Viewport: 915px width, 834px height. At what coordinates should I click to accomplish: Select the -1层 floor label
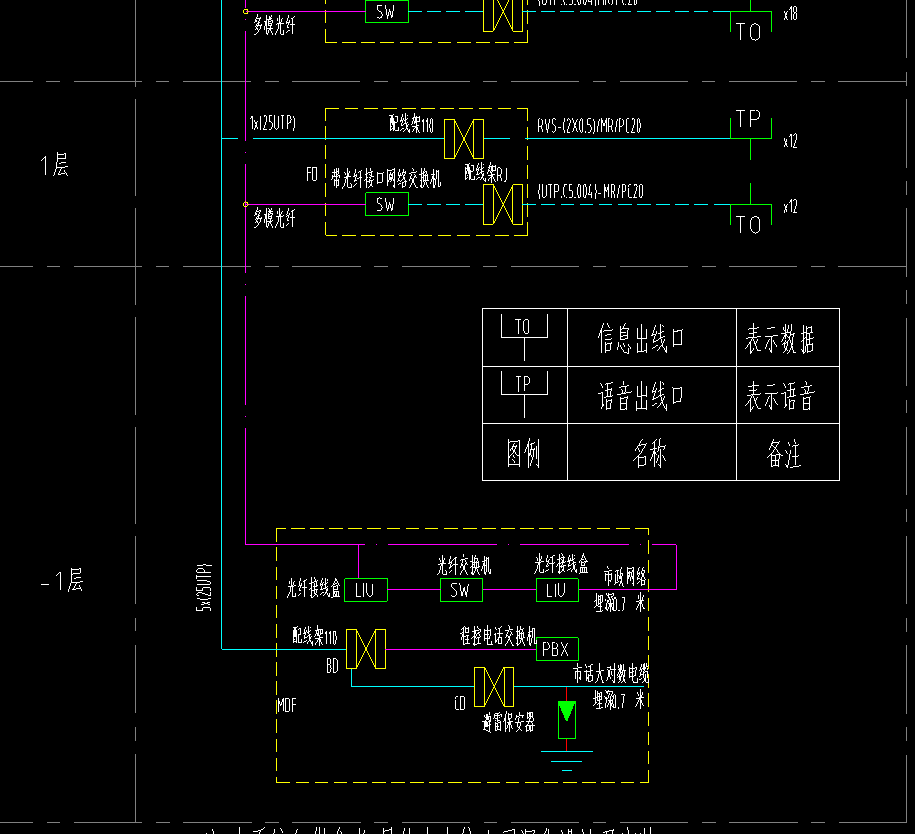pos(62,580)
